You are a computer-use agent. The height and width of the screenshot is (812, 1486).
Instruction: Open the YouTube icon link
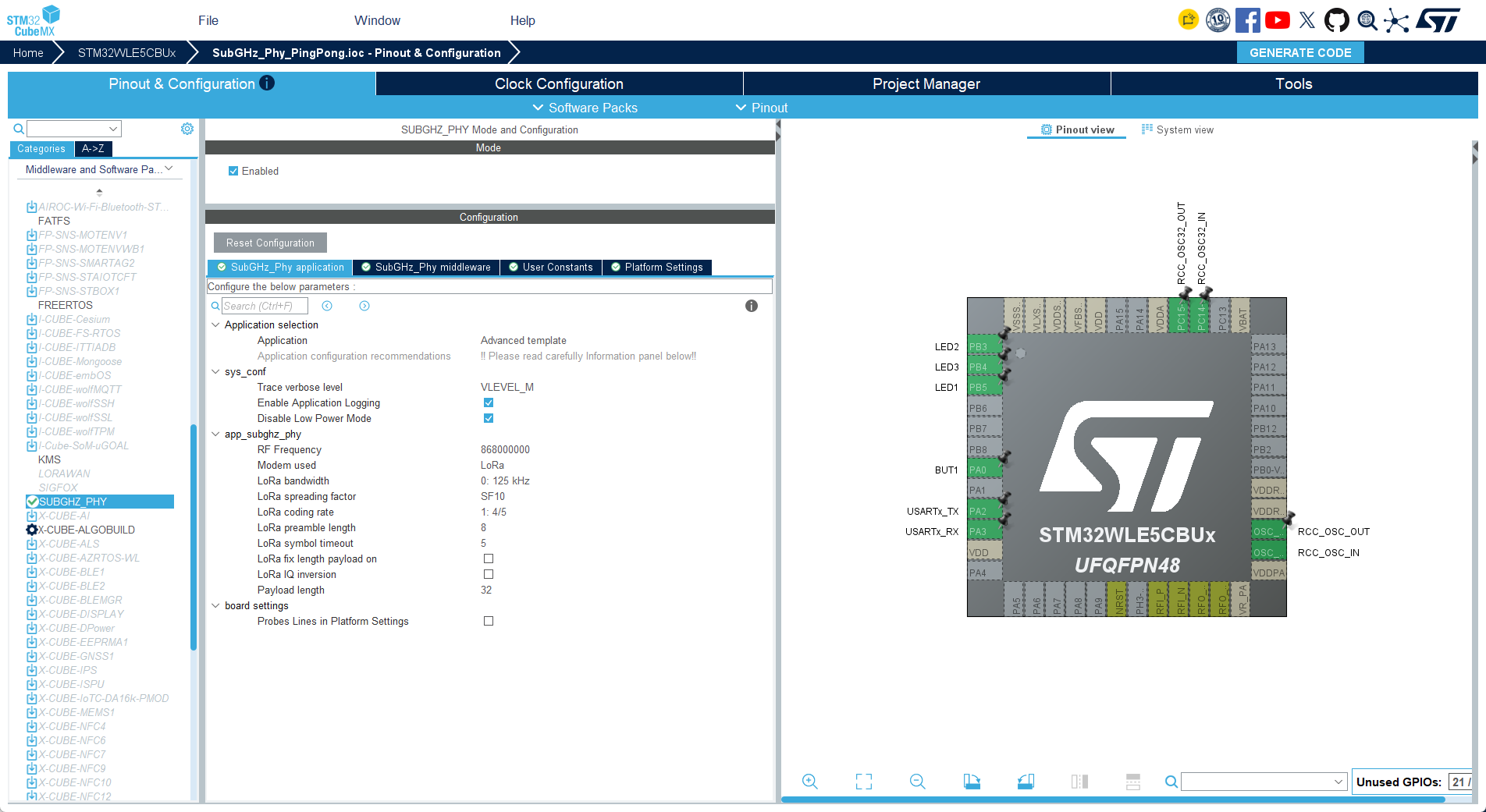click(x=1278, y=20)
